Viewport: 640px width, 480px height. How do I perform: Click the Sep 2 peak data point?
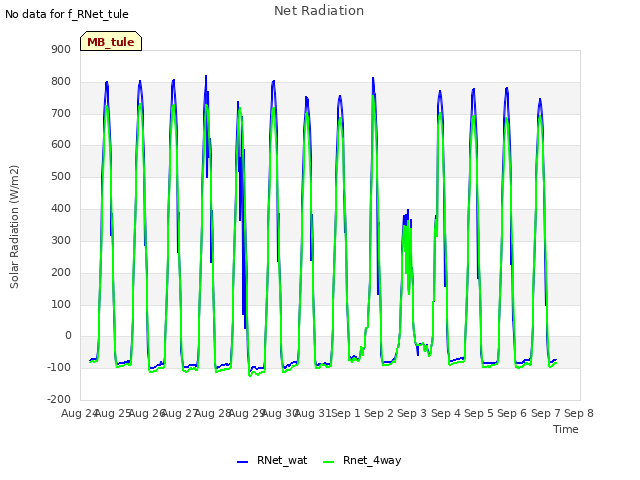click(373, 78)
